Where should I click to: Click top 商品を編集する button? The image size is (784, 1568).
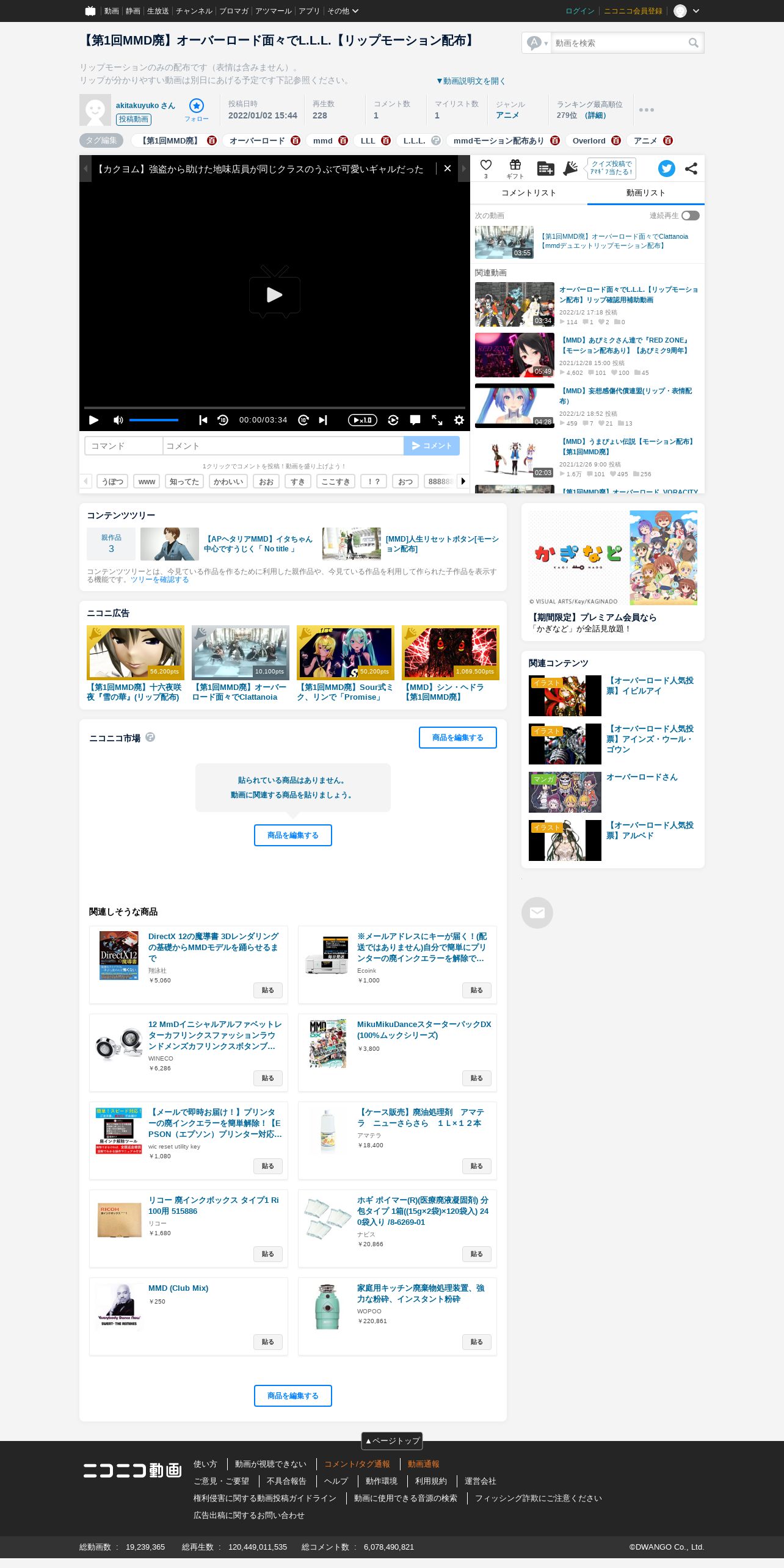point(458,738)
